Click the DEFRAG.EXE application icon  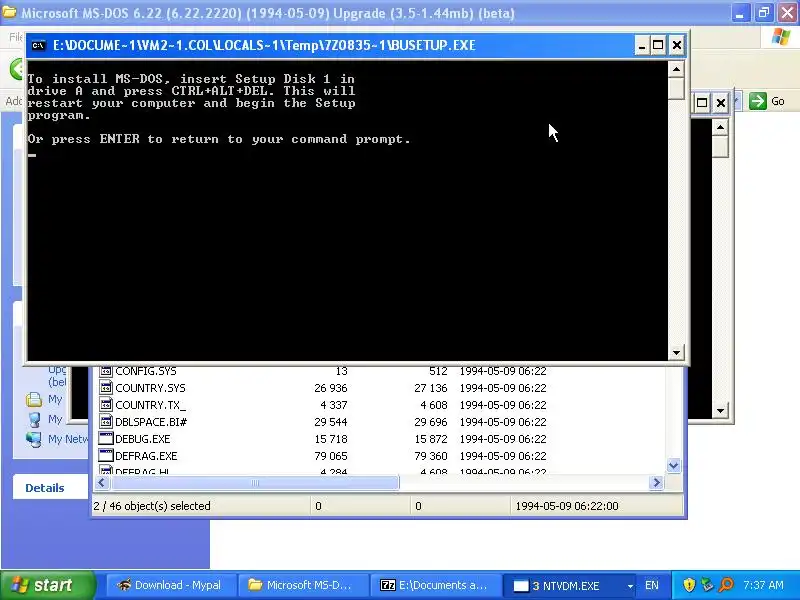pos(106,456)
